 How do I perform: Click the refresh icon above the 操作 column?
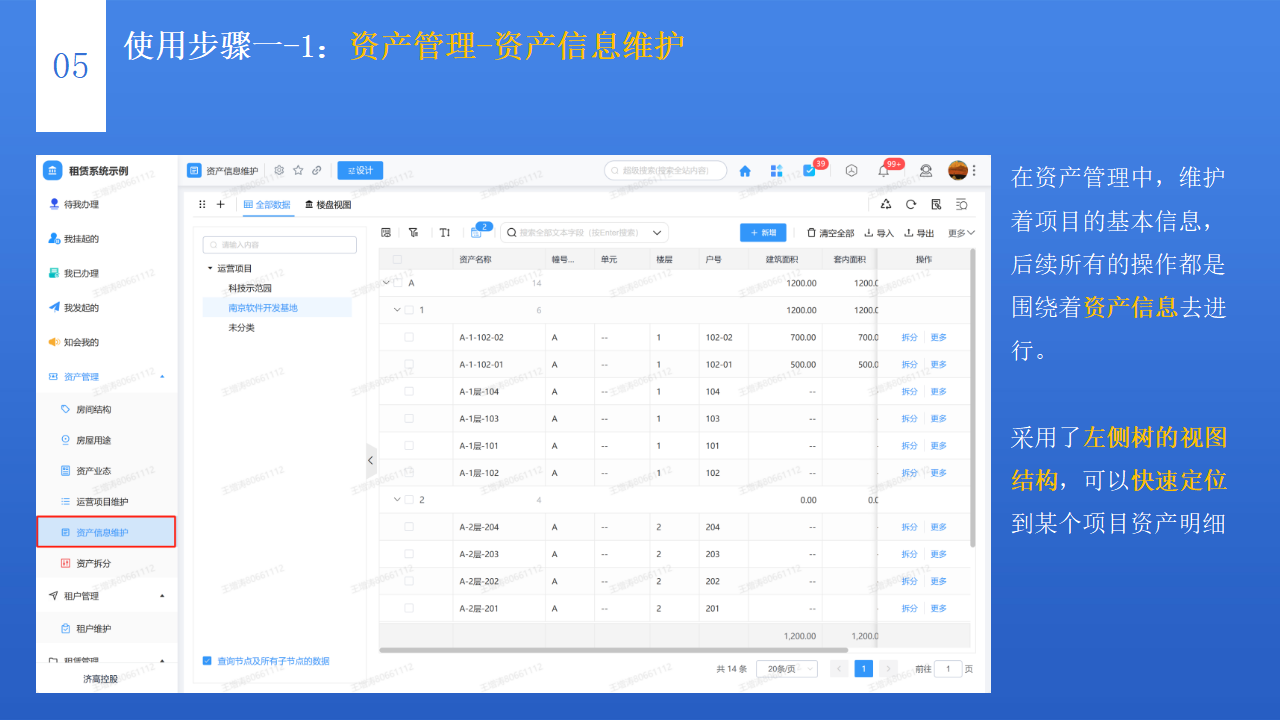[x=909, y=203]
